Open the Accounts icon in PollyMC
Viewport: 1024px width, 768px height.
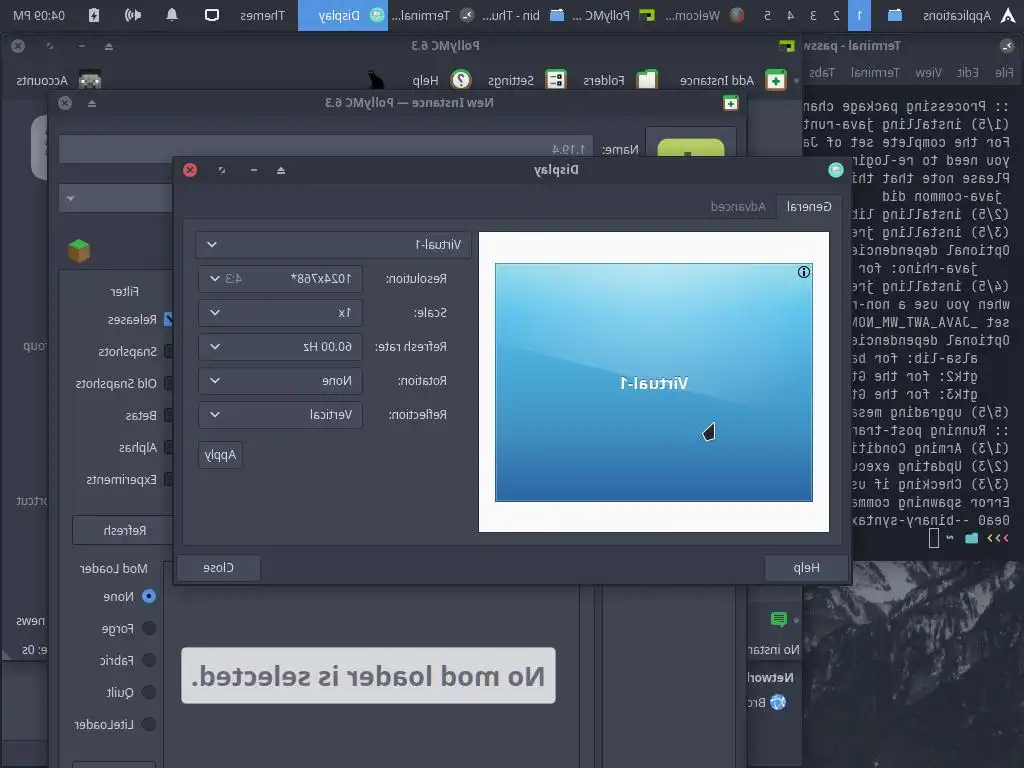[x=89, y=80]
